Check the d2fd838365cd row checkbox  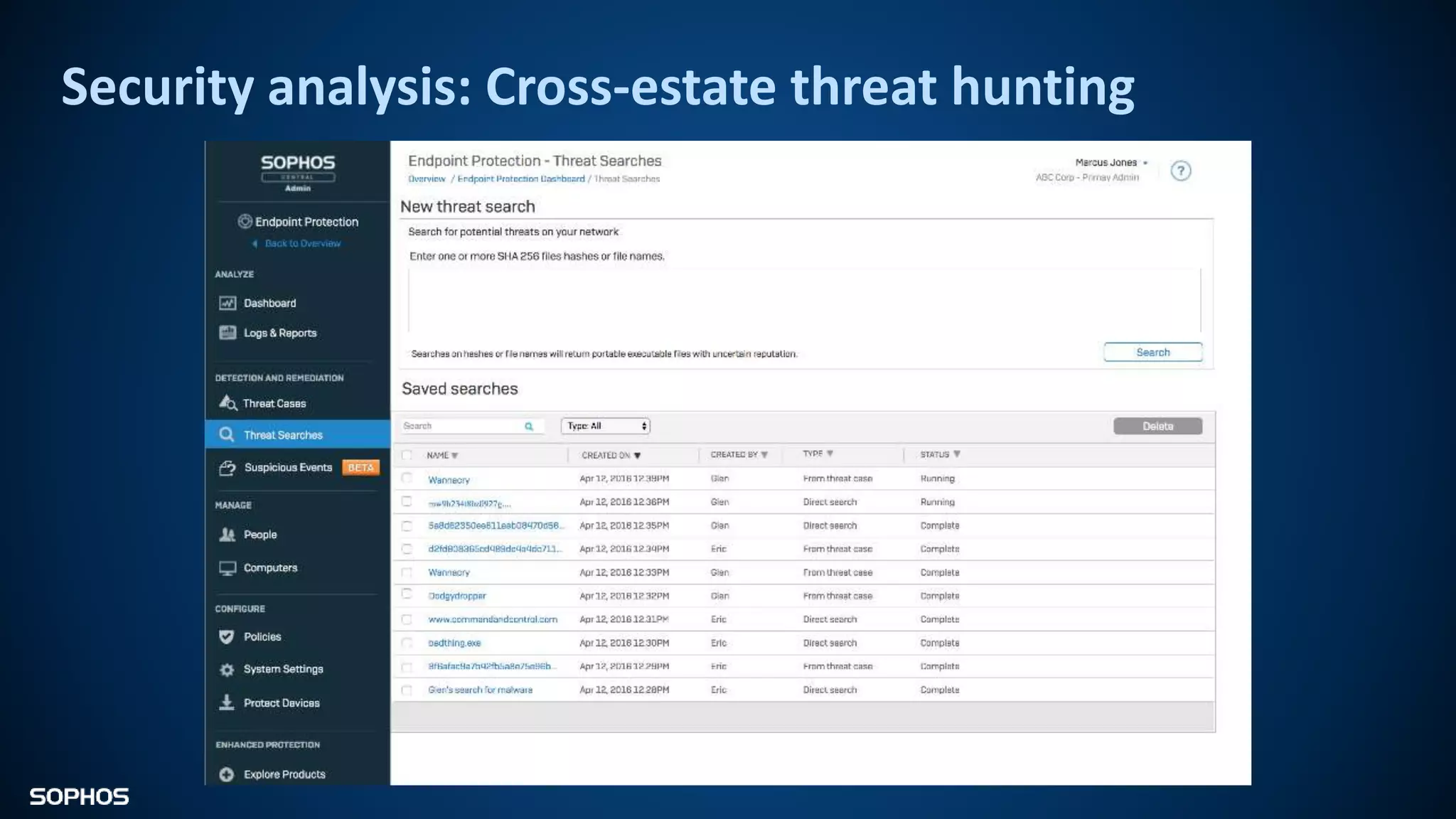click(x=407, y=549)
